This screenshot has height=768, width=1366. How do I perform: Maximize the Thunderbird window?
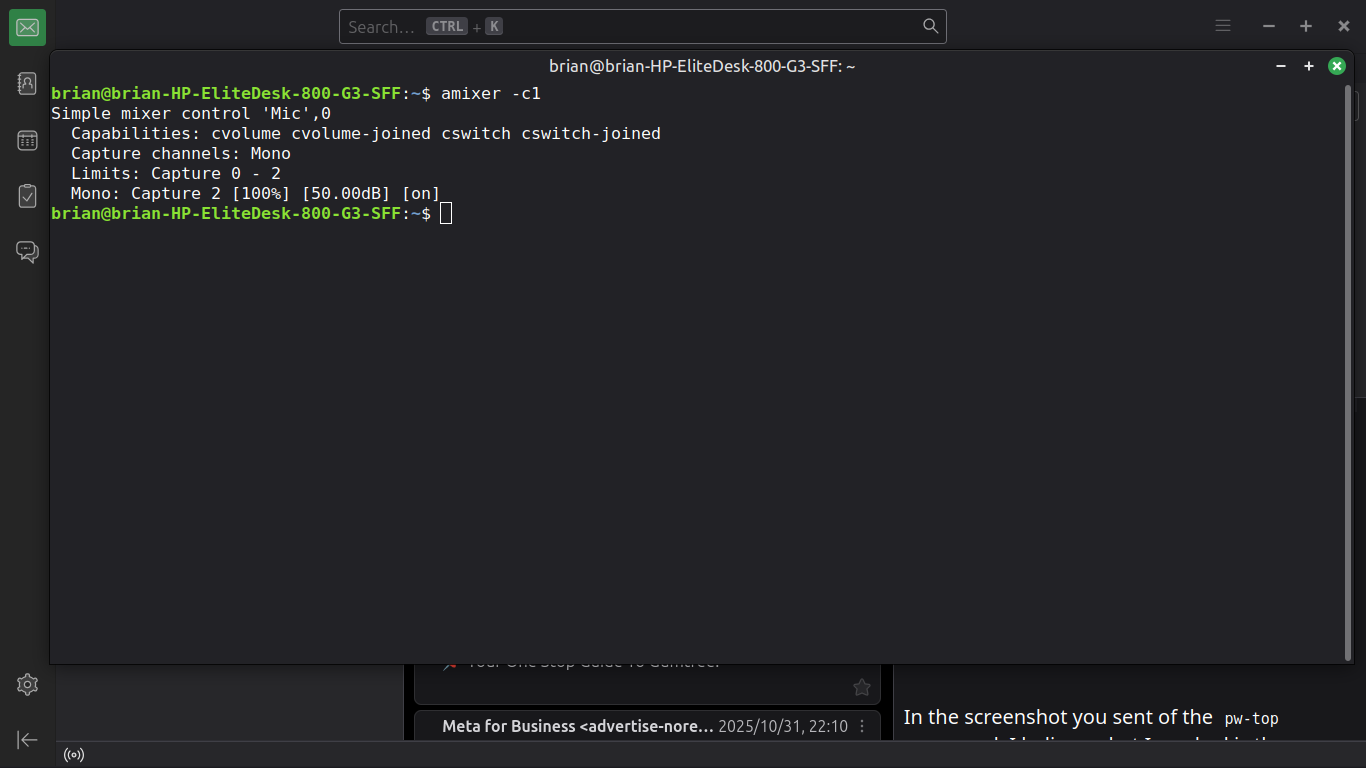point(1306,26)
